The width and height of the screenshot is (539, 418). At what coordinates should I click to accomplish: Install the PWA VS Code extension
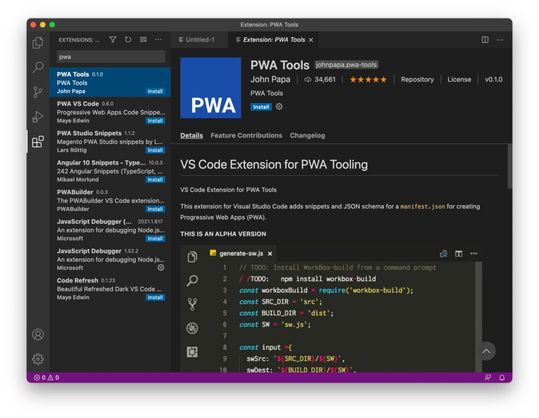click(155, 121)
